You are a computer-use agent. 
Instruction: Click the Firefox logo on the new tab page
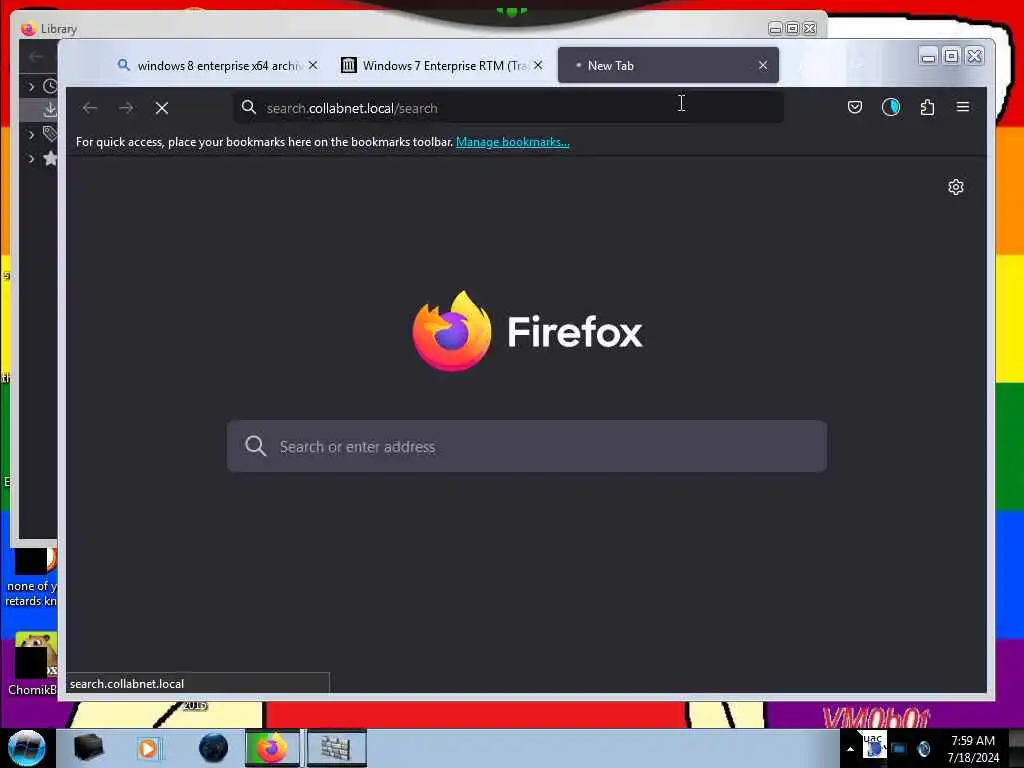pos(451,331)
